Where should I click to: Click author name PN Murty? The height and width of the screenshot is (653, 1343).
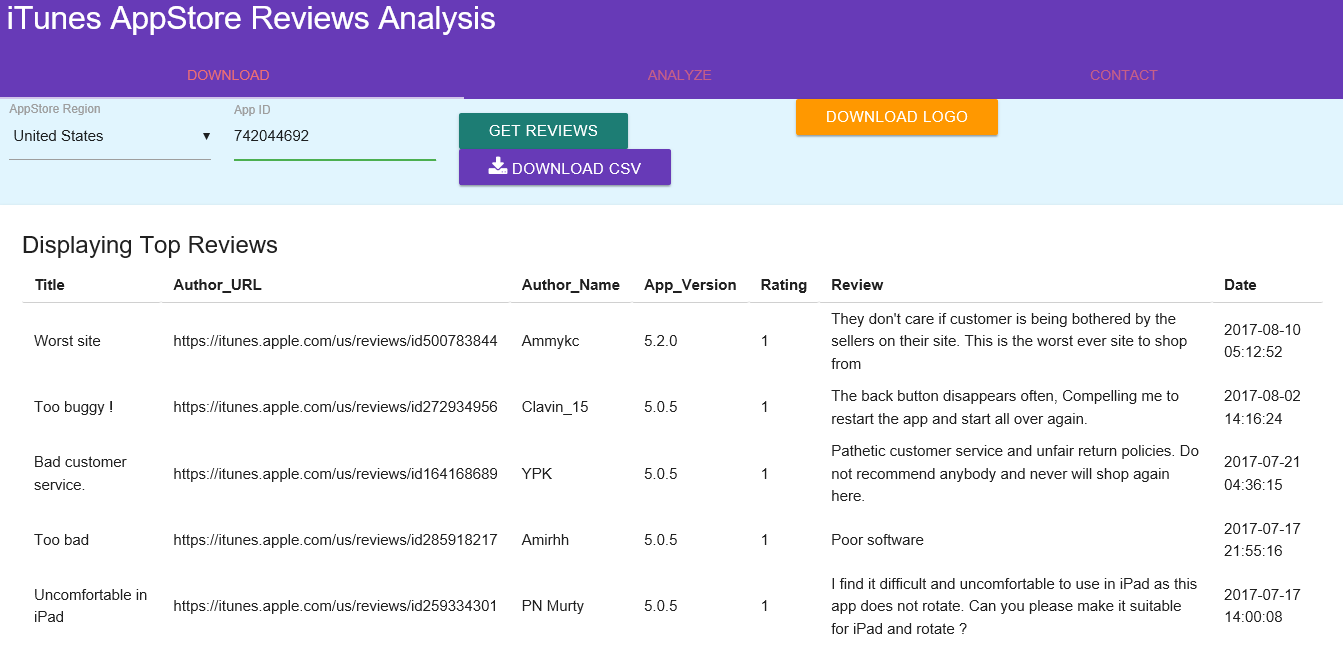point(553,606)
